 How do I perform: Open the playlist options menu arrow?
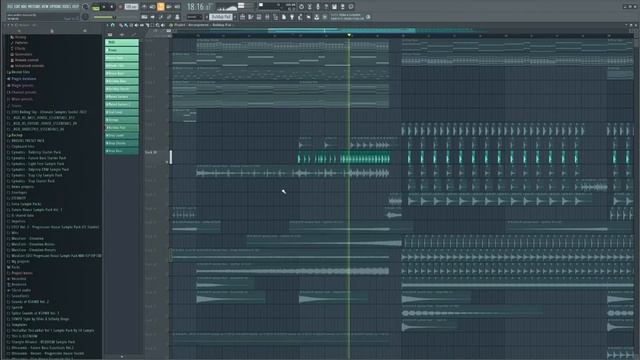tap(107, 25)
